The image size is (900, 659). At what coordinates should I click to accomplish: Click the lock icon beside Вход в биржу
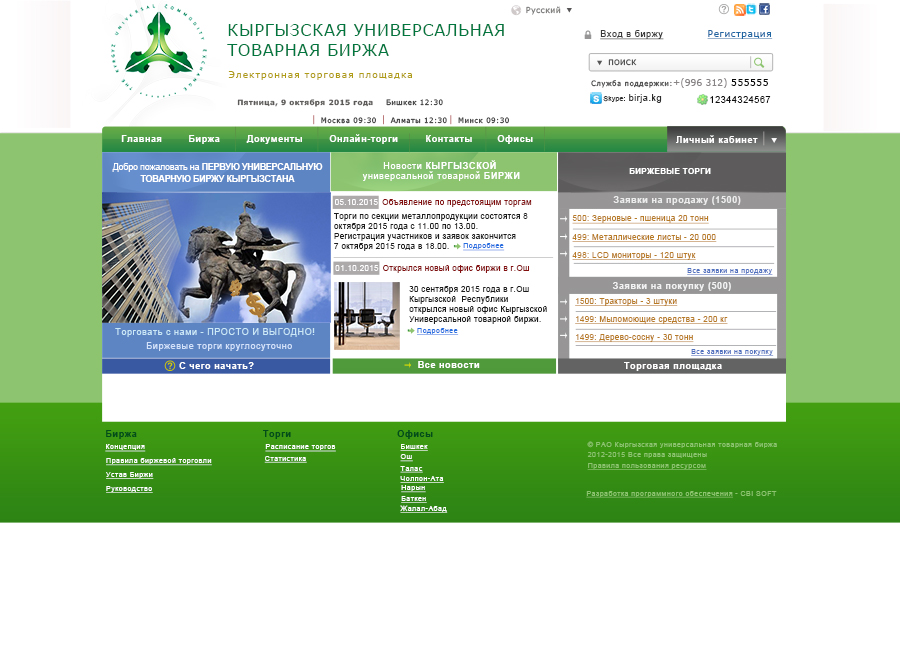pyautogui.click(x=588, y=35)
